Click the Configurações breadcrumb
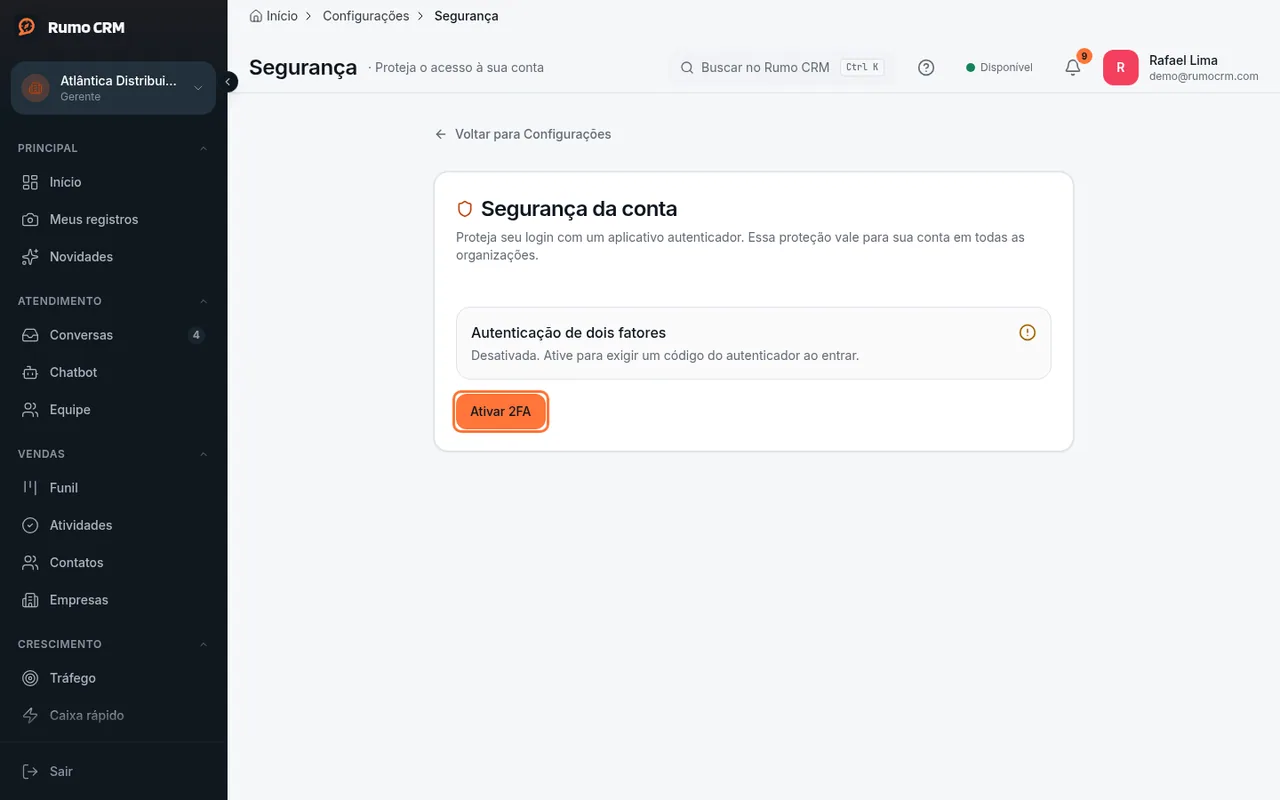1280x800 pixels. 366,16
